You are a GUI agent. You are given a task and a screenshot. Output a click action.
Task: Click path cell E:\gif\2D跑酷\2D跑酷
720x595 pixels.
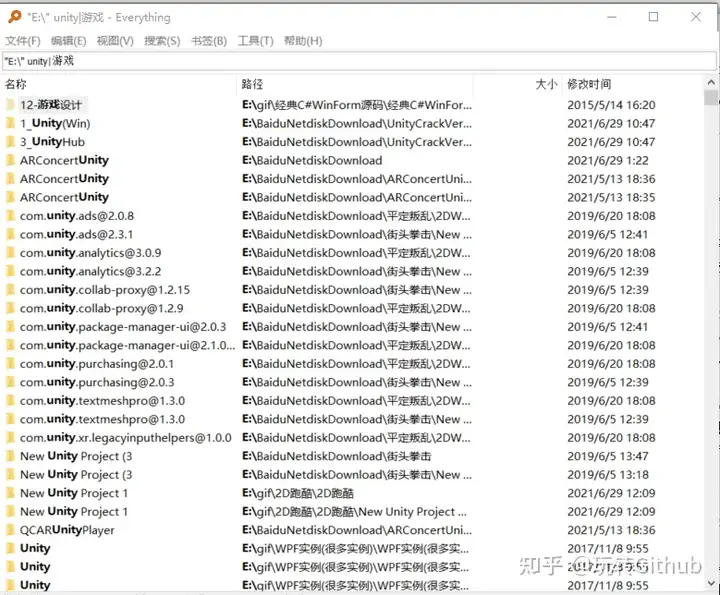pos(298,493)
